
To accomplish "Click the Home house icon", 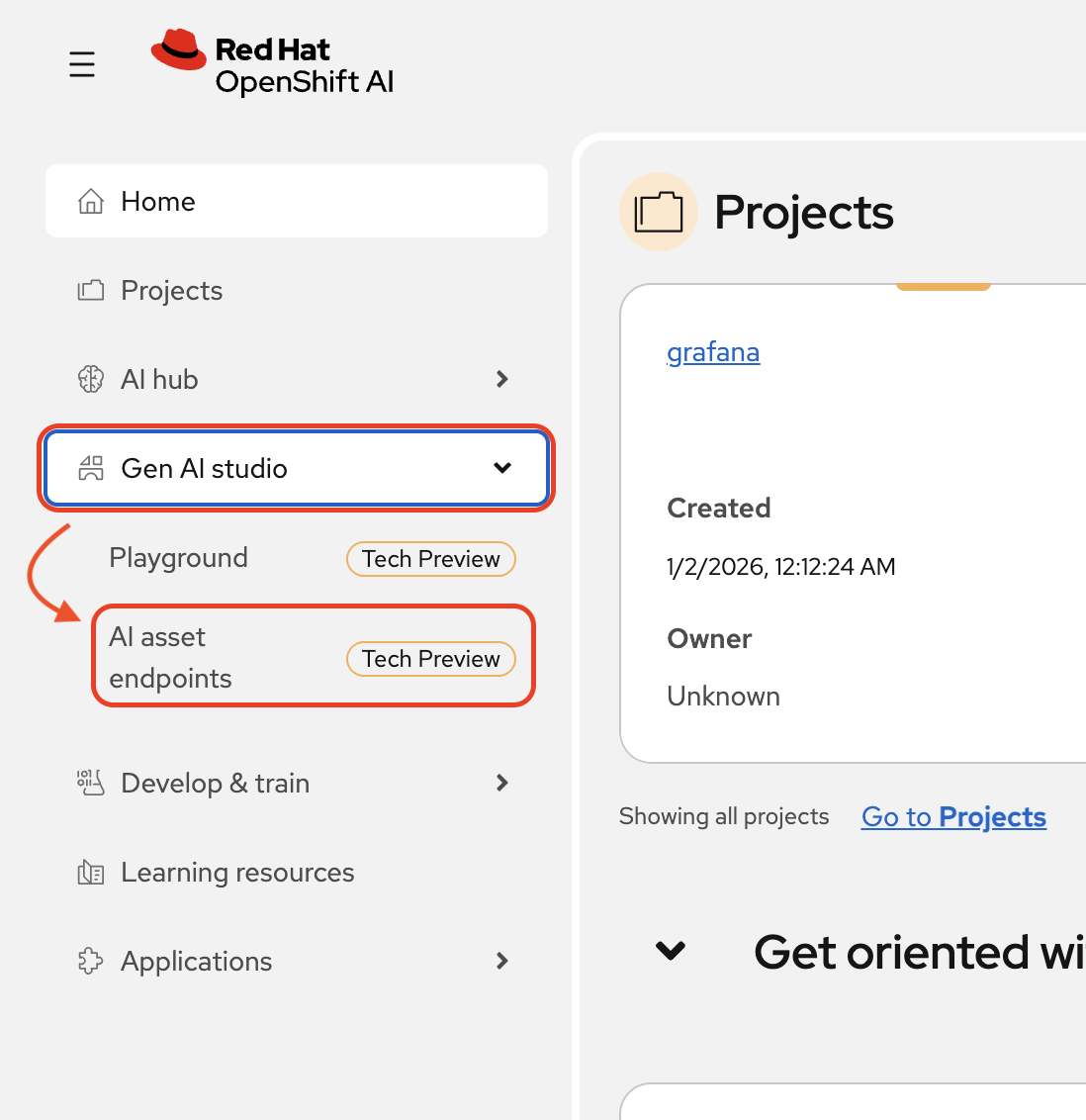I will click(91, 202).
